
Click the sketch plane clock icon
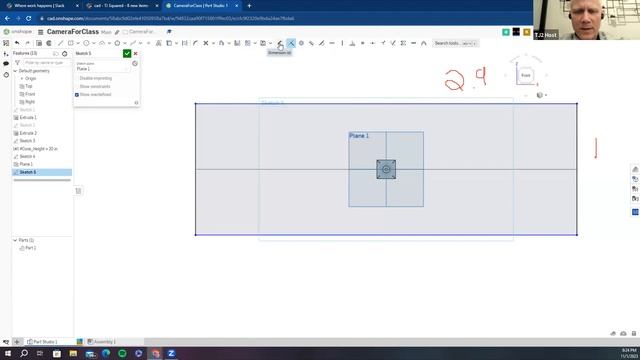point(135,63)
